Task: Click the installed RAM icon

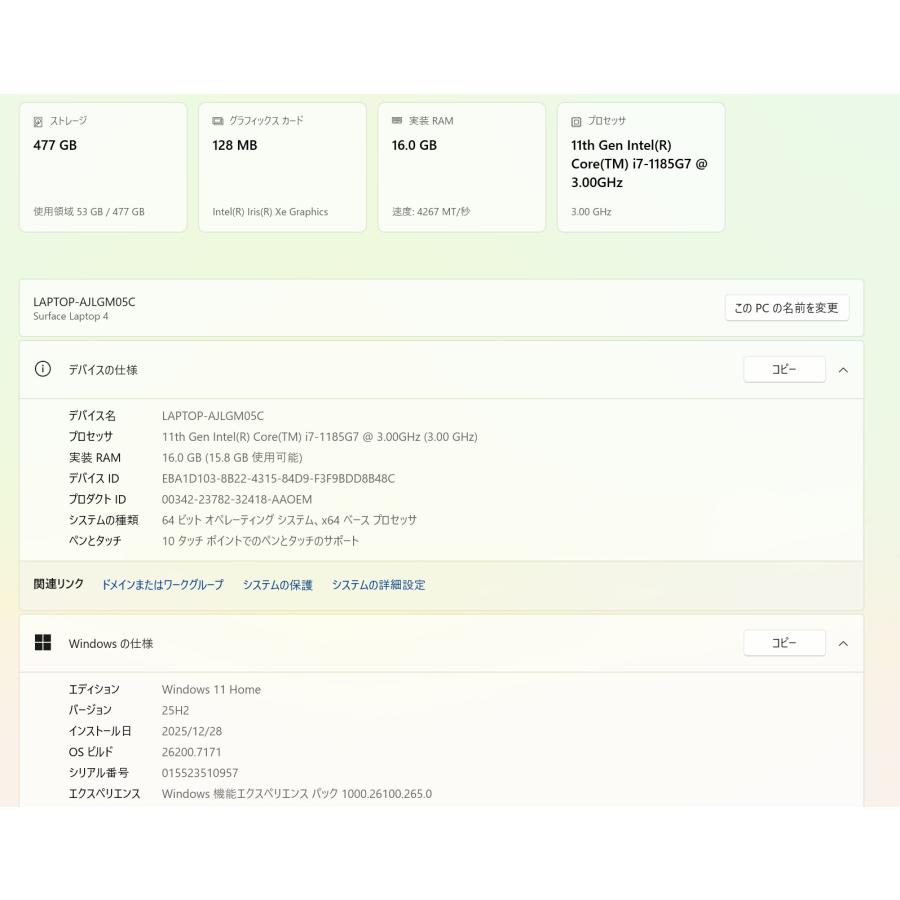Action: pyautogui.click(x=397, y=121)
